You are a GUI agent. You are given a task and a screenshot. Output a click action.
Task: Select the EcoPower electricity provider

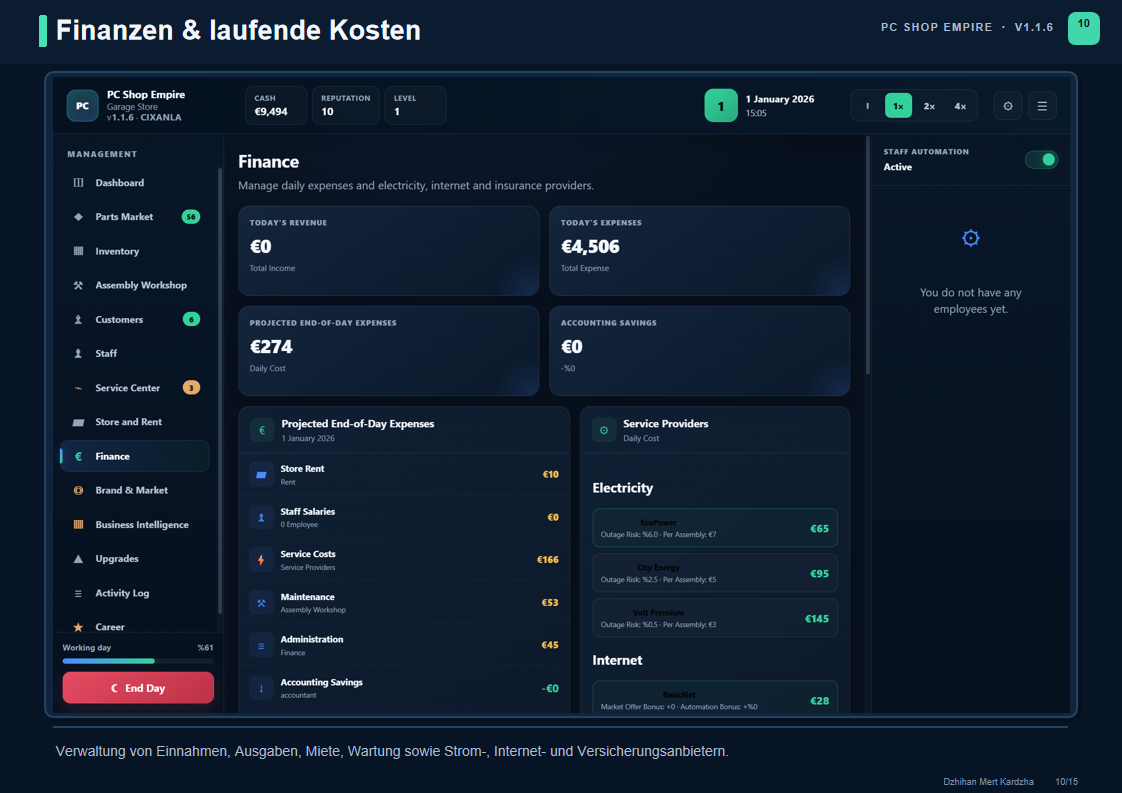click(x=715, y=528)
